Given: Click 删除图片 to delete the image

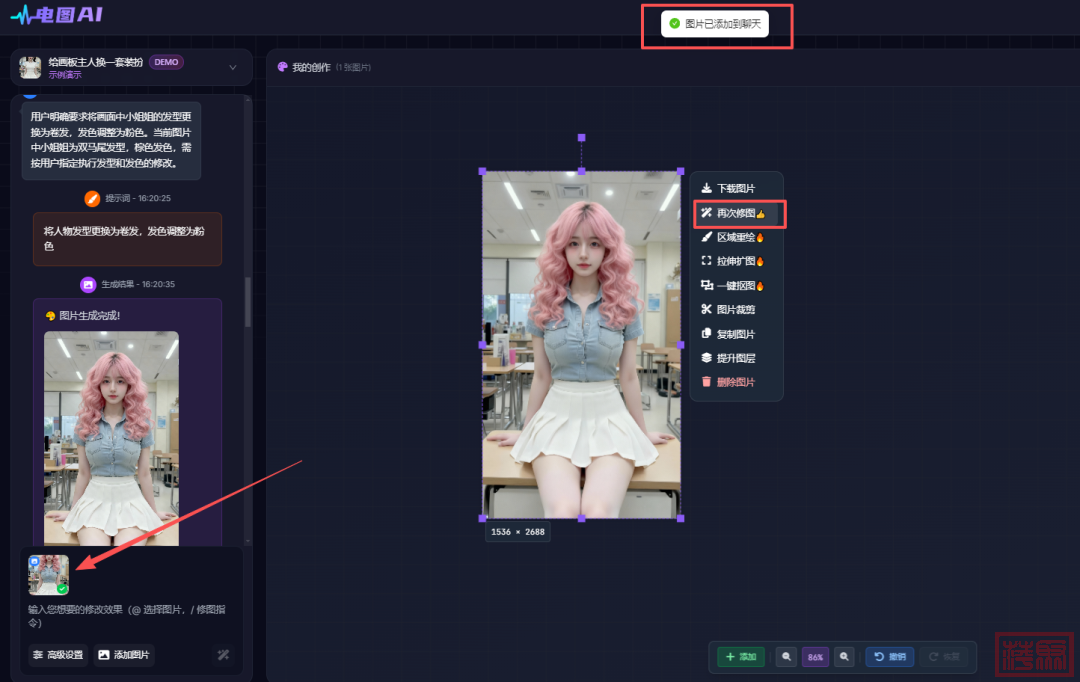Looking at the screenshot, I should point(735,382).
